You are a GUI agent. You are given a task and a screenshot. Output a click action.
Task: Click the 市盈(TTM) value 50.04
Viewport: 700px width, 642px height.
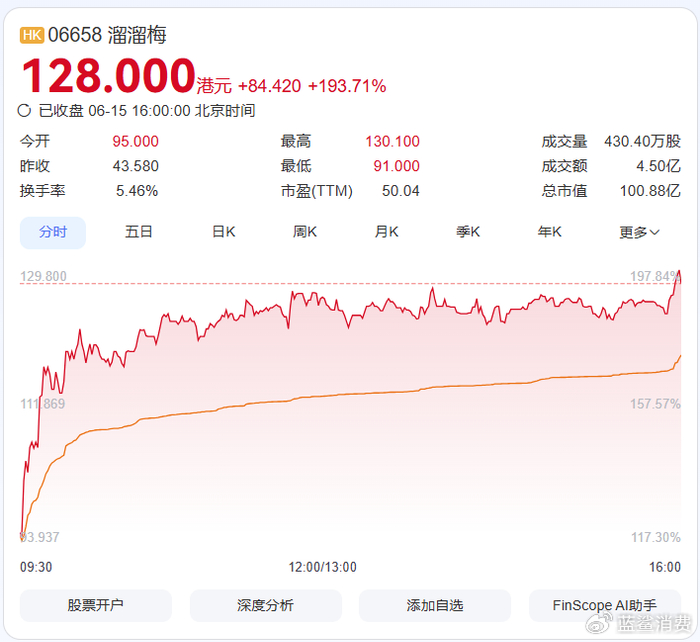[400, 191]
